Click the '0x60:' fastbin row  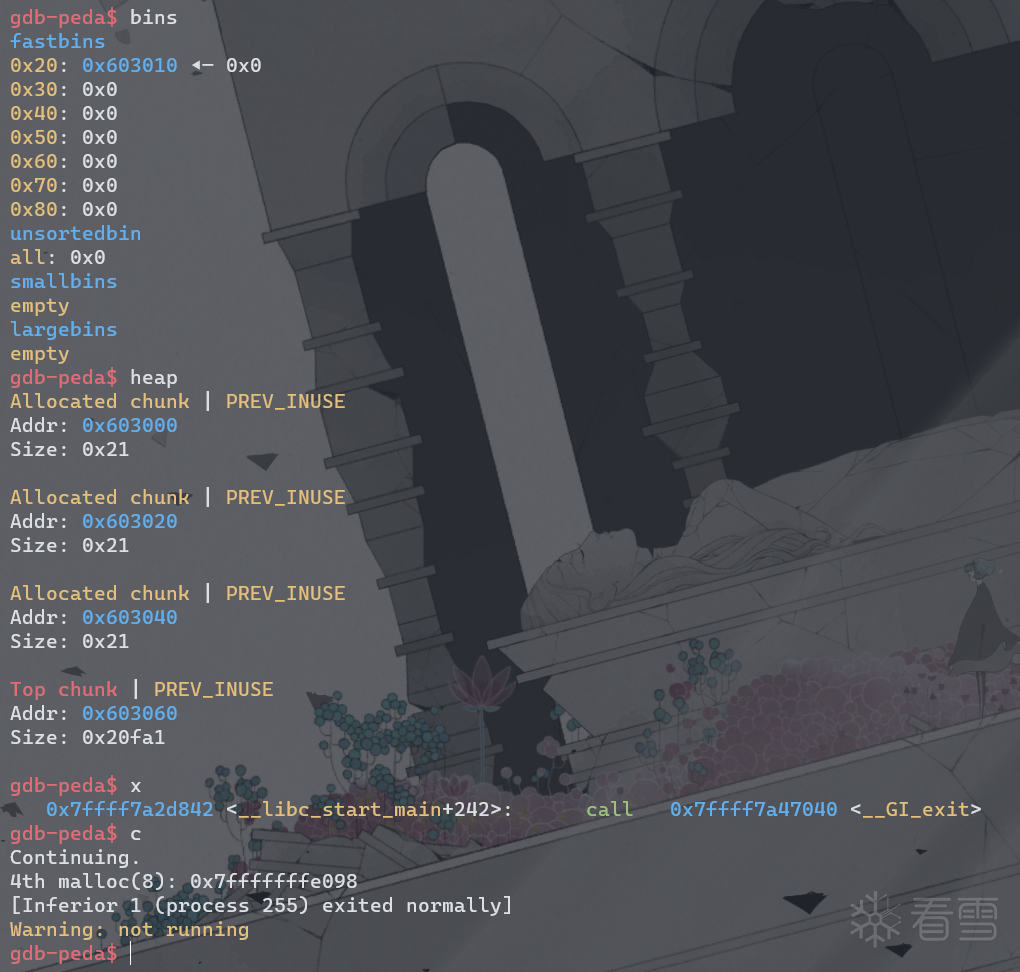coord(64,162)
